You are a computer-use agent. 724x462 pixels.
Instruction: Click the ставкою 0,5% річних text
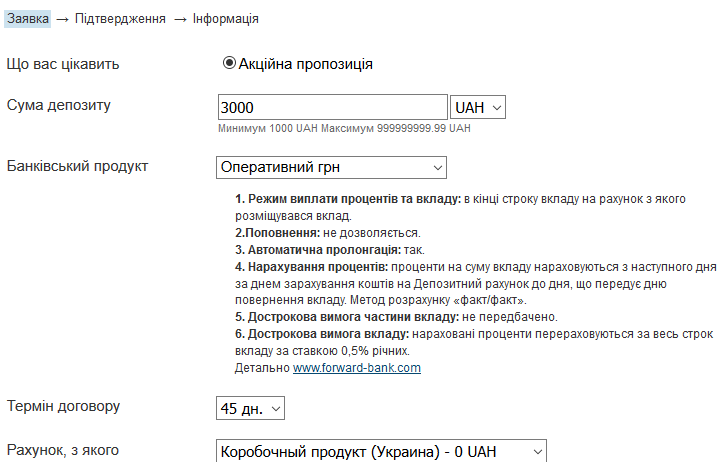tap(350, 351)
